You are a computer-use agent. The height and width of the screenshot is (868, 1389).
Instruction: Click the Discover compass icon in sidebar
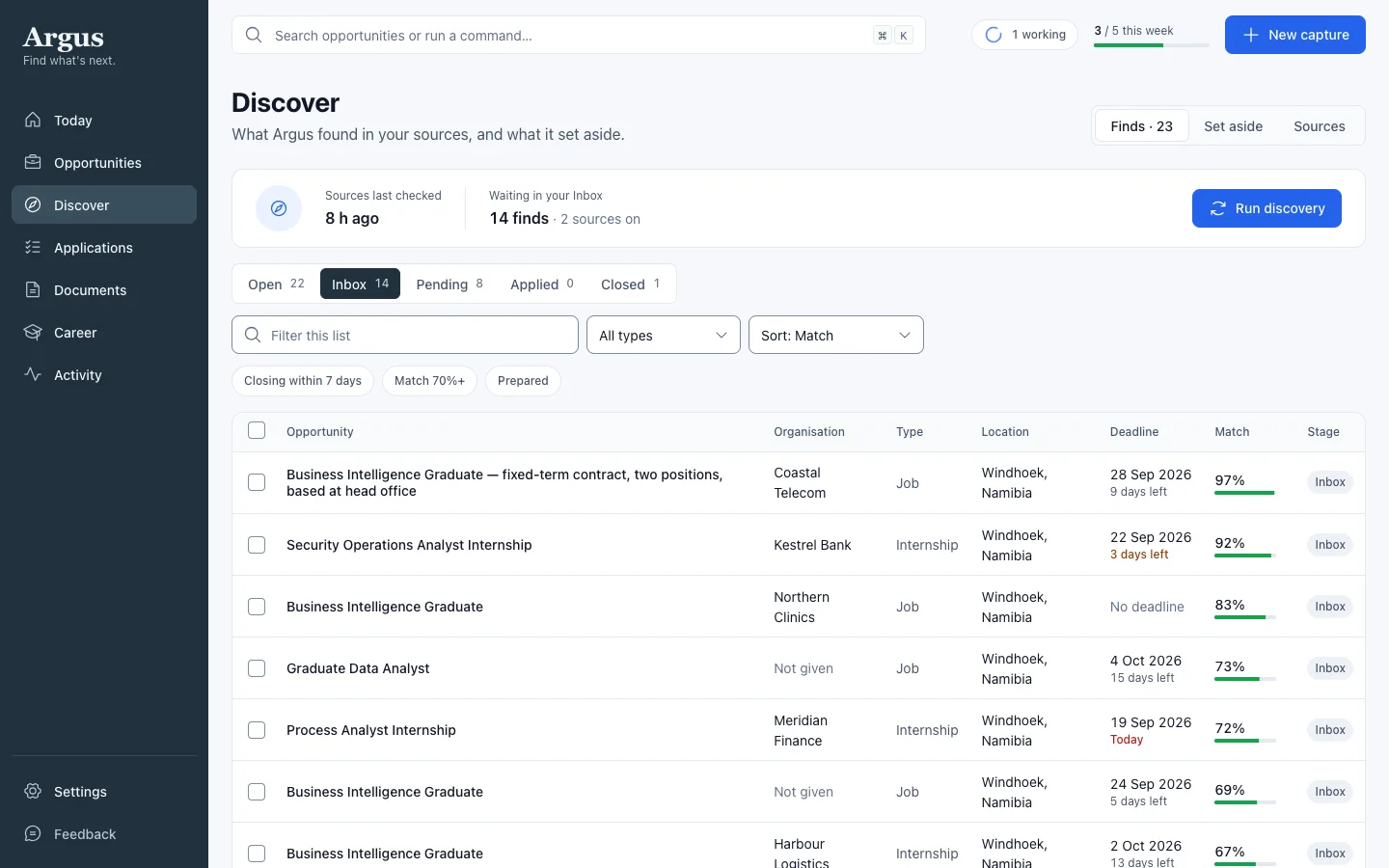33,204
